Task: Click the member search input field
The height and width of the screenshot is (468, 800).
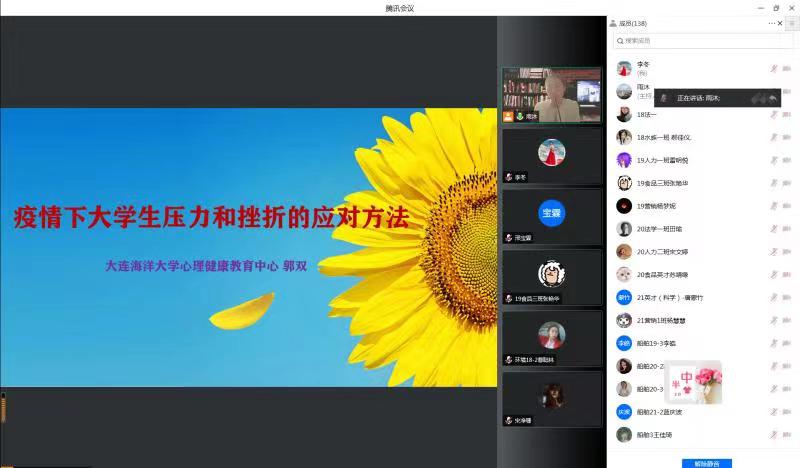Action: (x=700, y=41)
